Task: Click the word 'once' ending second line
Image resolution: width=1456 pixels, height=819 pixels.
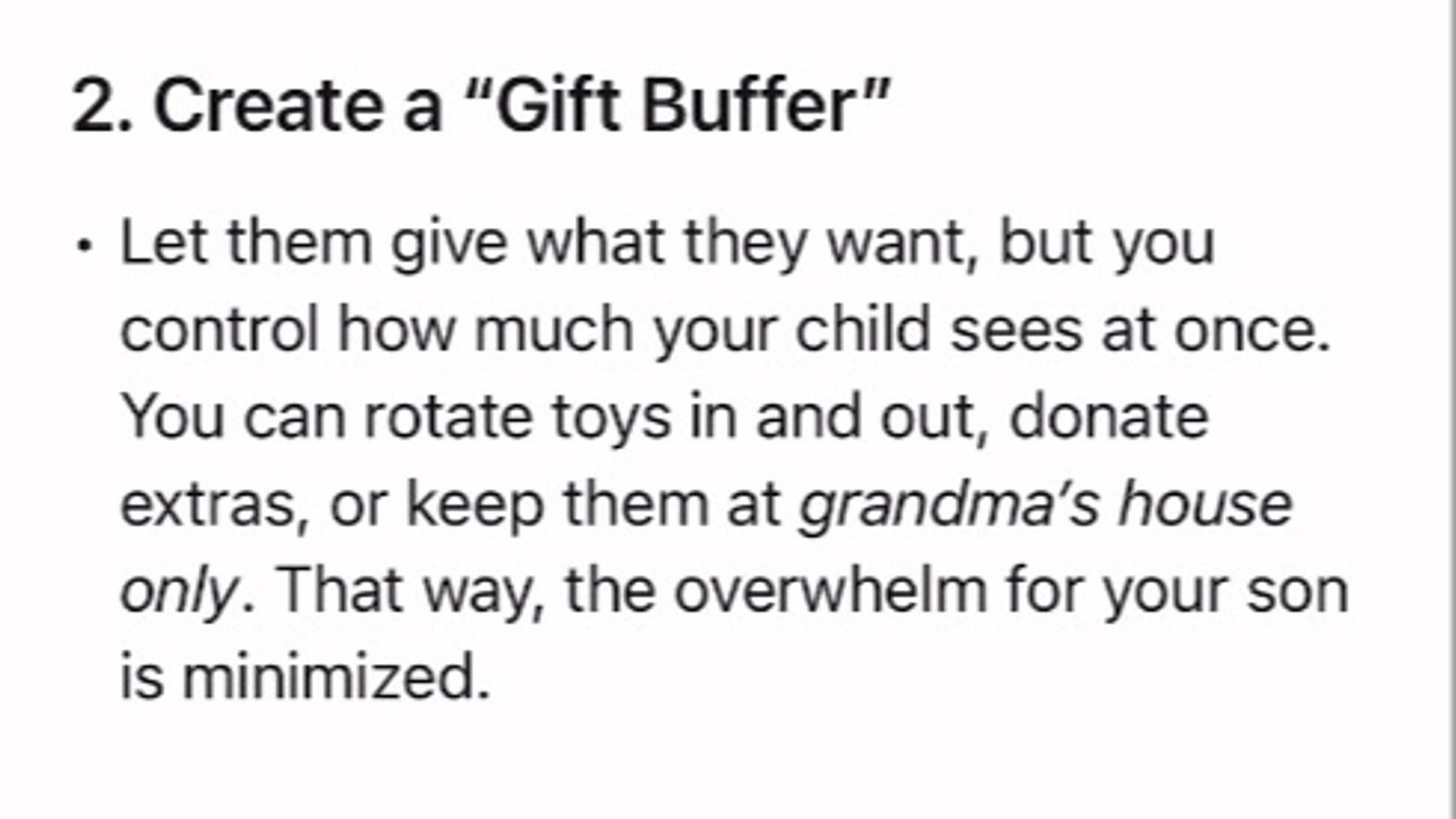Action: (x=1244, y=331)
